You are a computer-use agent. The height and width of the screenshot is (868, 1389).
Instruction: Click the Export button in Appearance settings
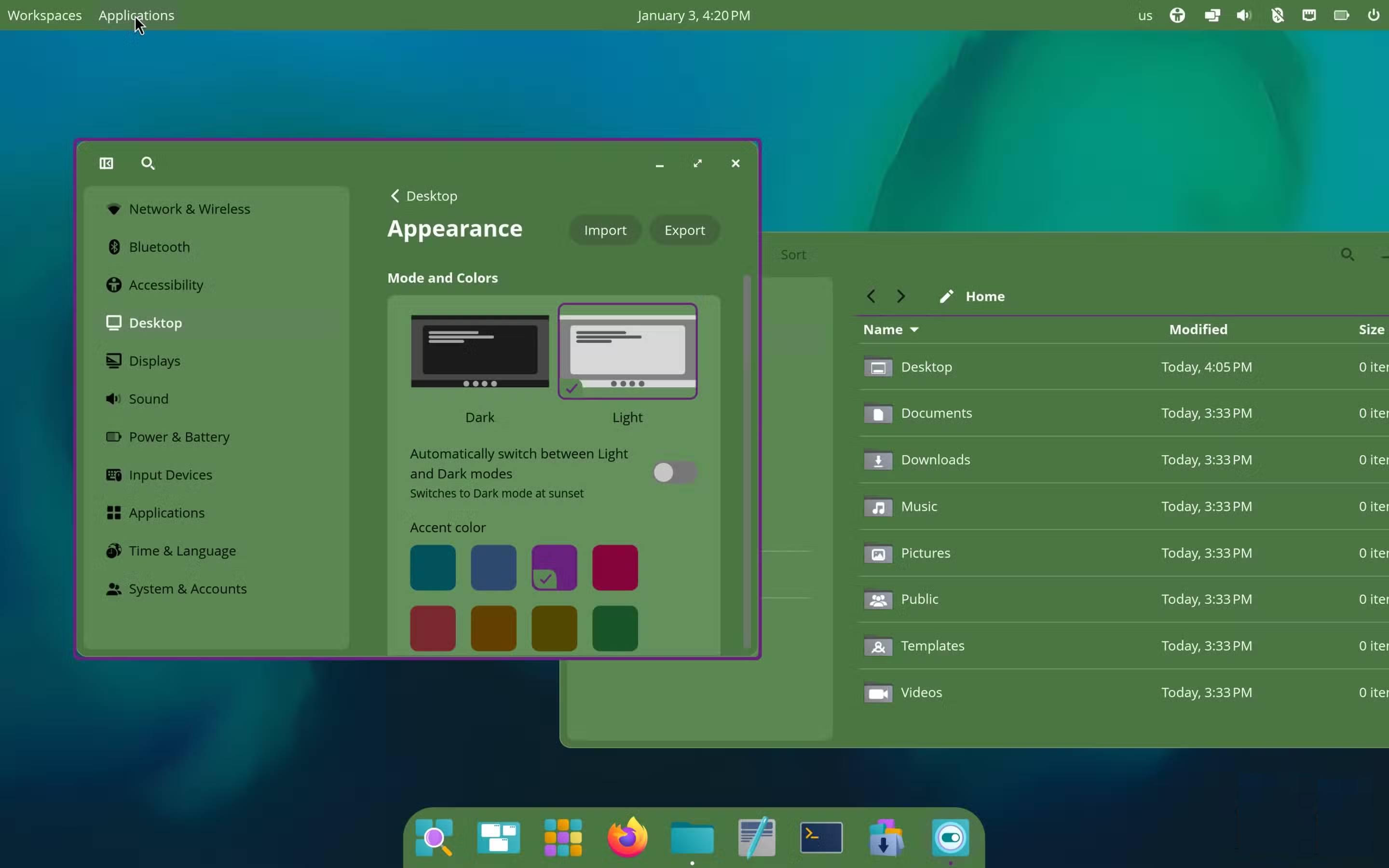point(684,230)
